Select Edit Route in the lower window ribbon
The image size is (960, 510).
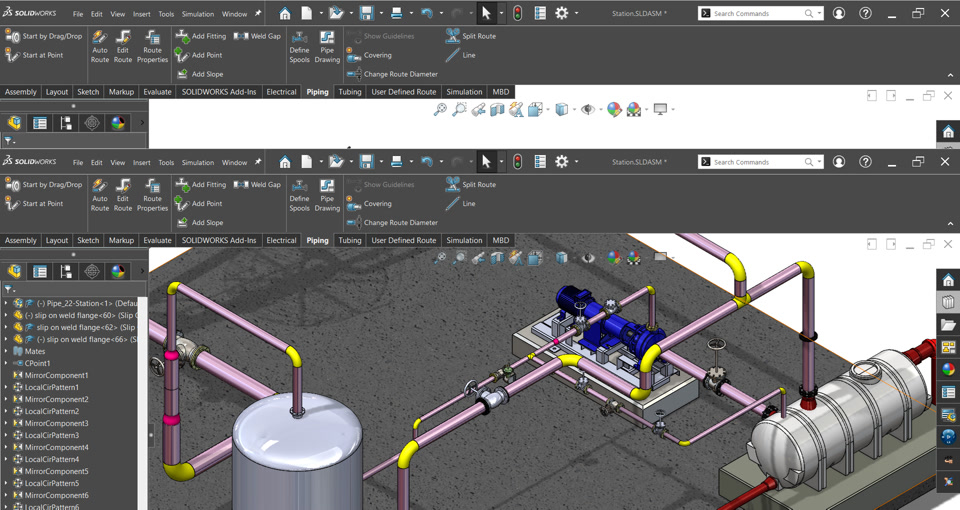(x=123, y=195)
